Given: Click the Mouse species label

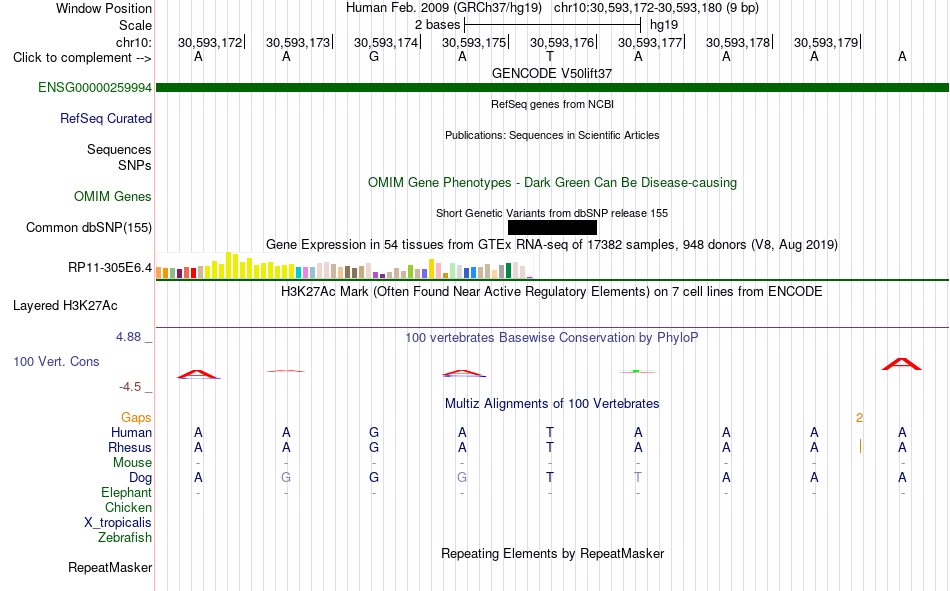Looking at the screenshot, I should 132,462.
